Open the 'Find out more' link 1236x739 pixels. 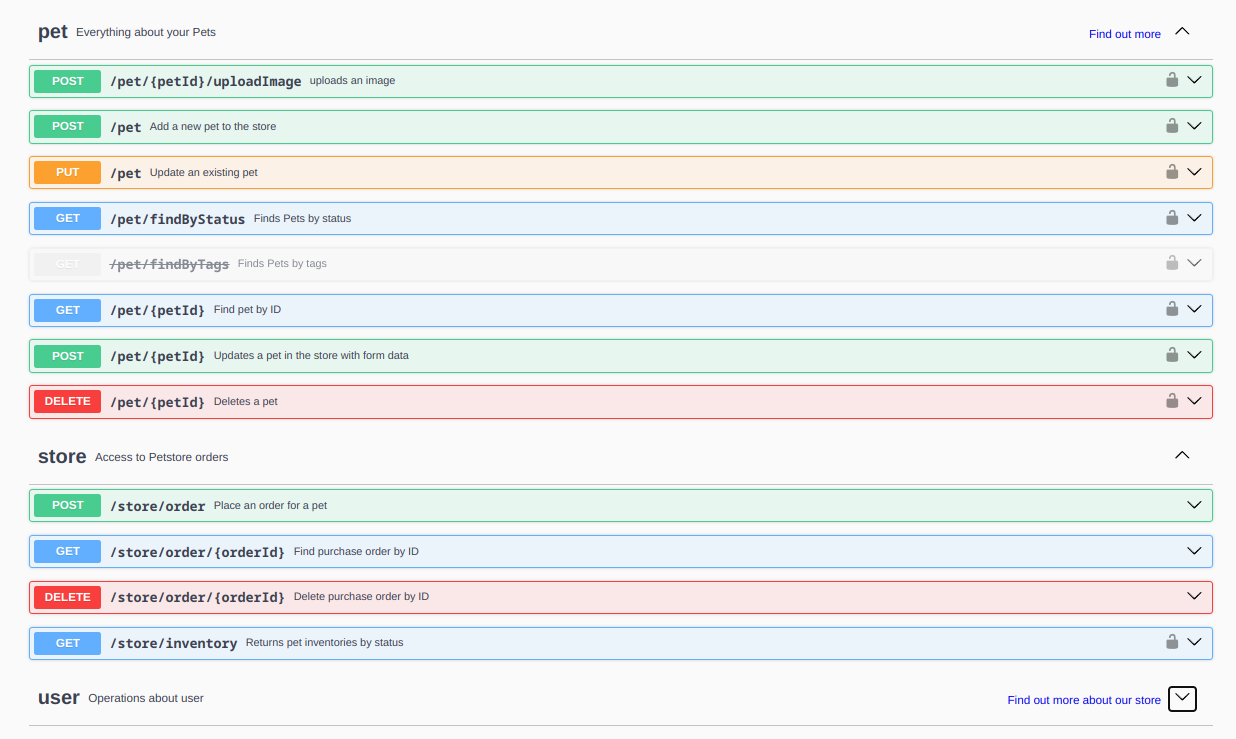click(x=1124, y=33)
